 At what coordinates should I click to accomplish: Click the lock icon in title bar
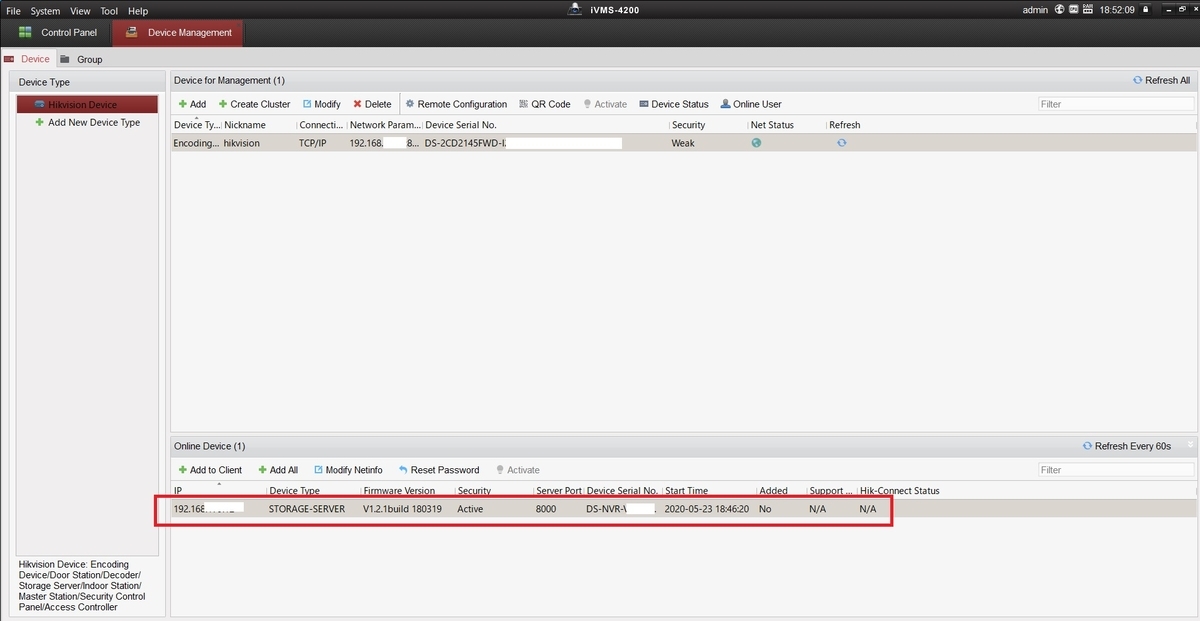point(1147,10)
